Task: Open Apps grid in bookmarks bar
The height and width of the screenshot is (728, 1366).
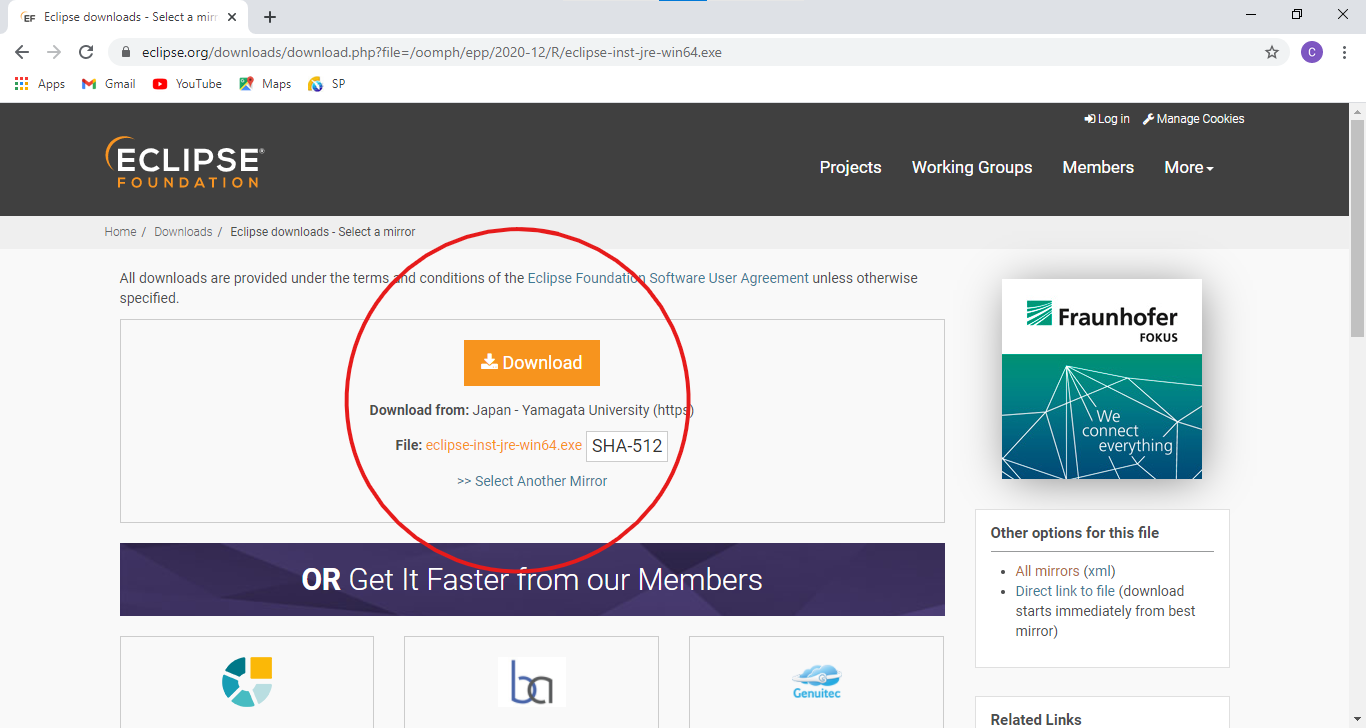Action: click(40, 84)
